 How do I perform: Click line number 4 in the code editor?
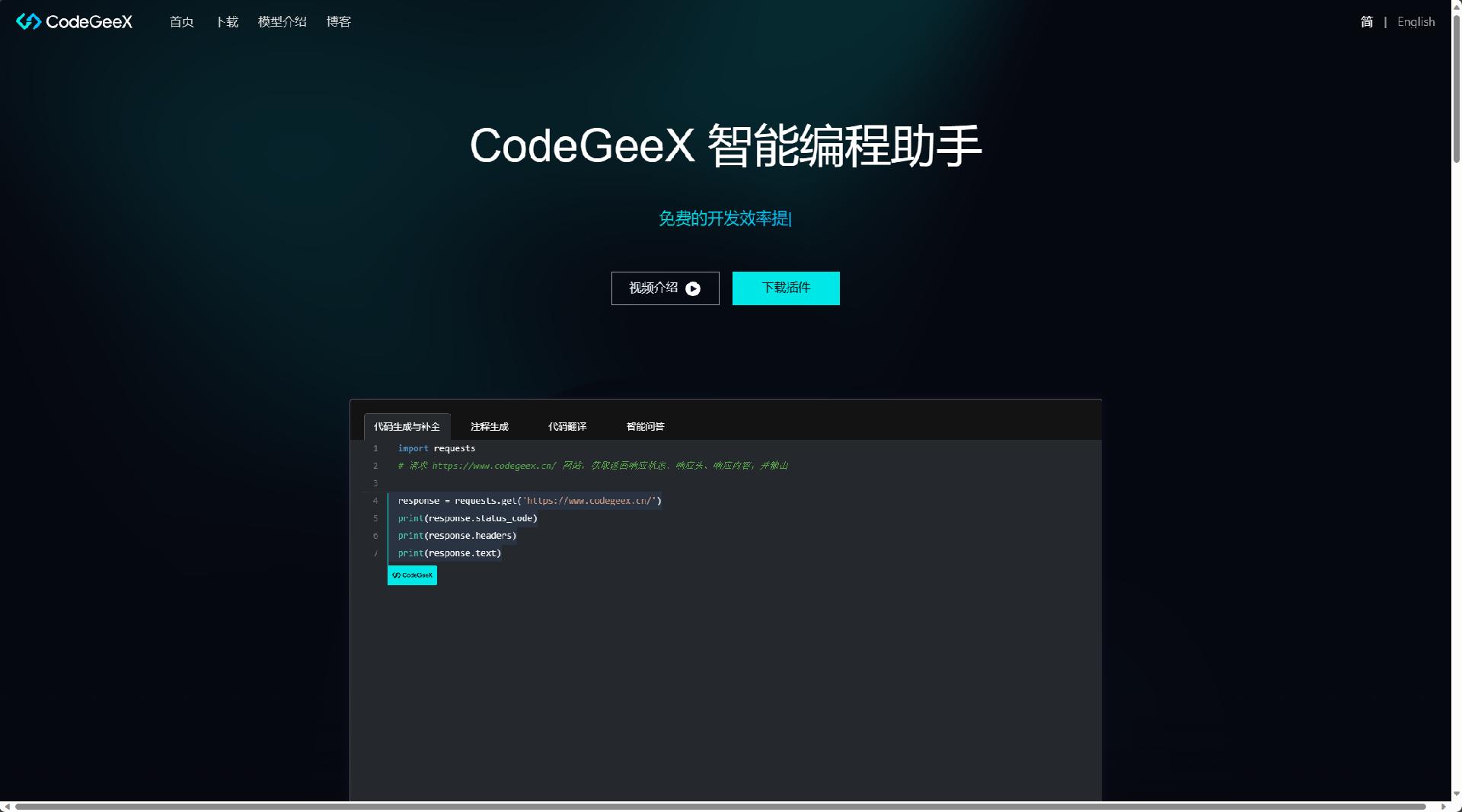[x=375, y=501]
